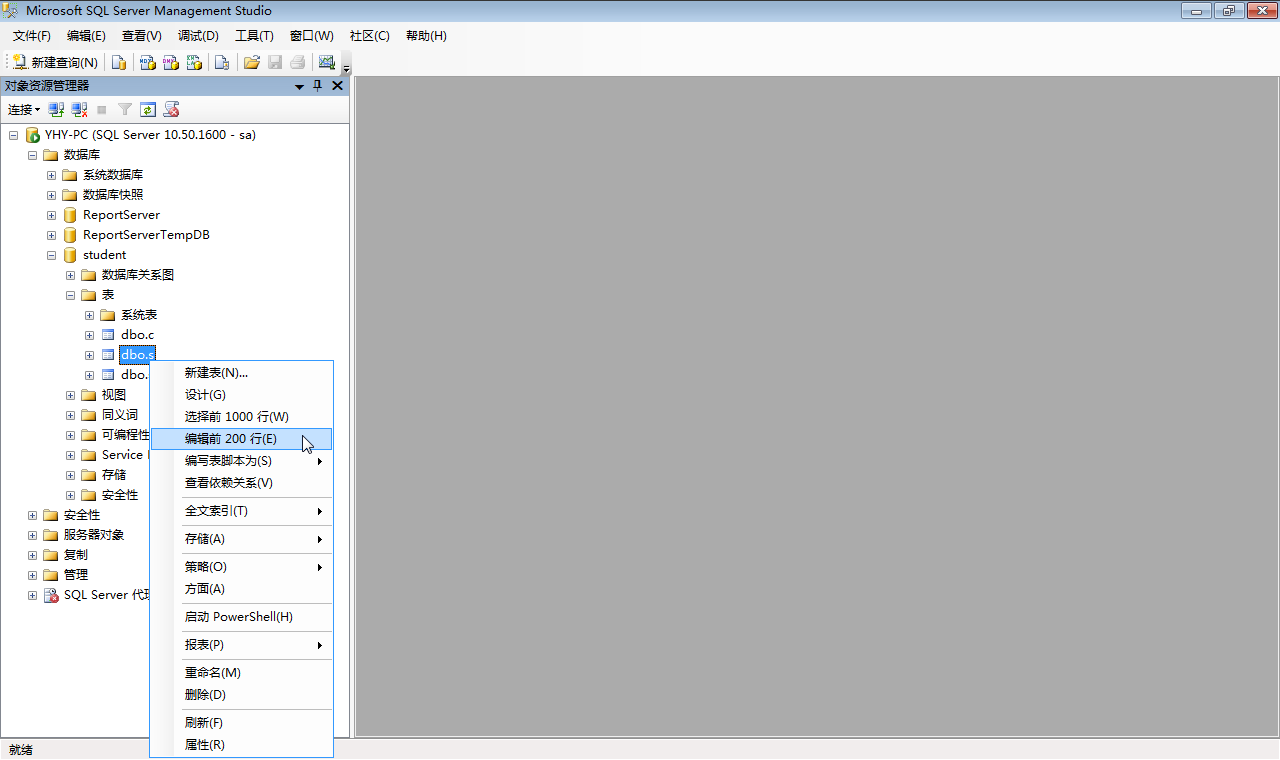The width and height of the screenshot is (1280, 760).
Task: Click the New Query toolbar button
Action: [55, 62]
